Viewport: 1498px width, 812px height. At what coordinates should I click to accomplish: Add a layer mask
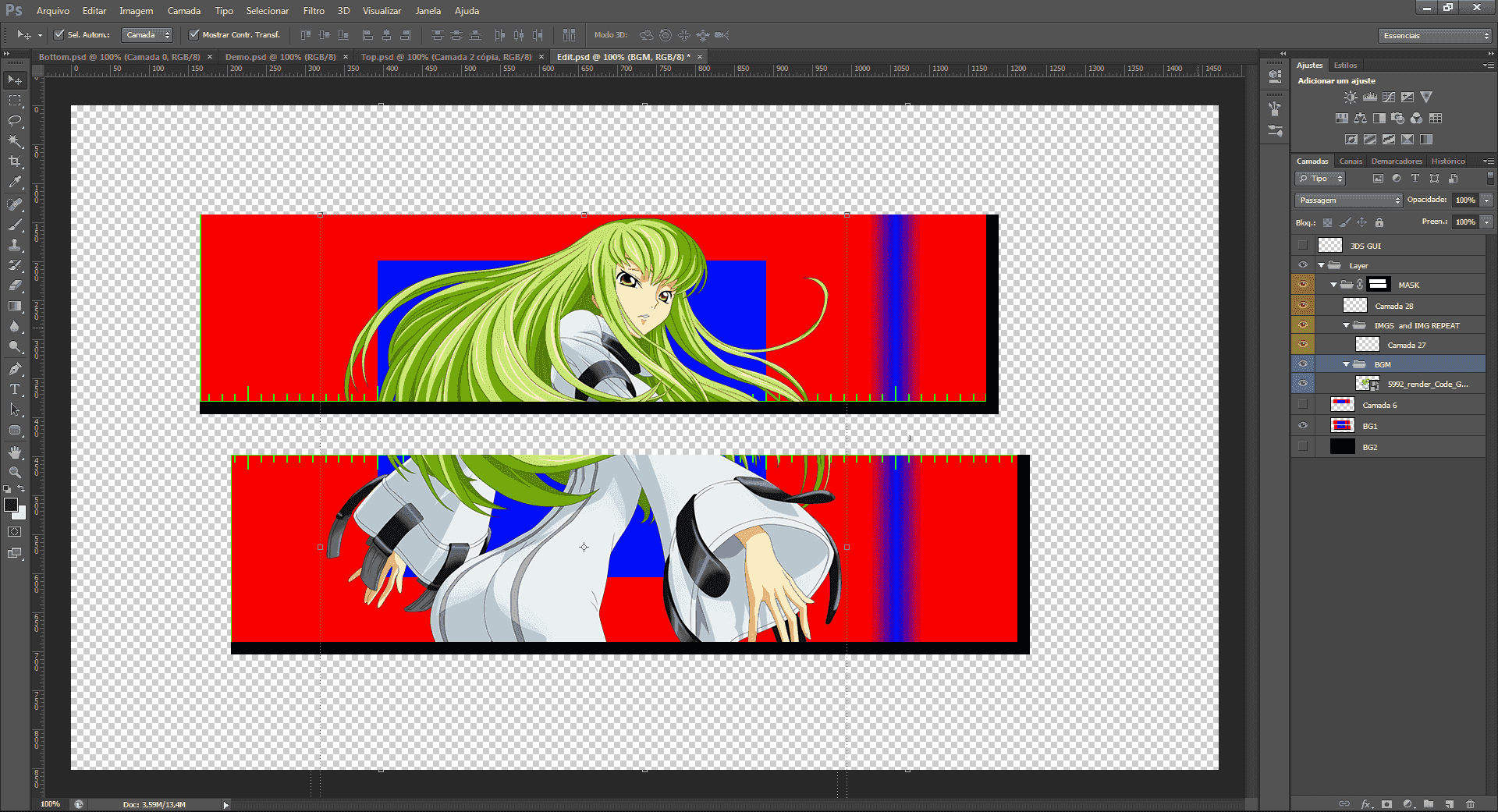pos(1386,803)
